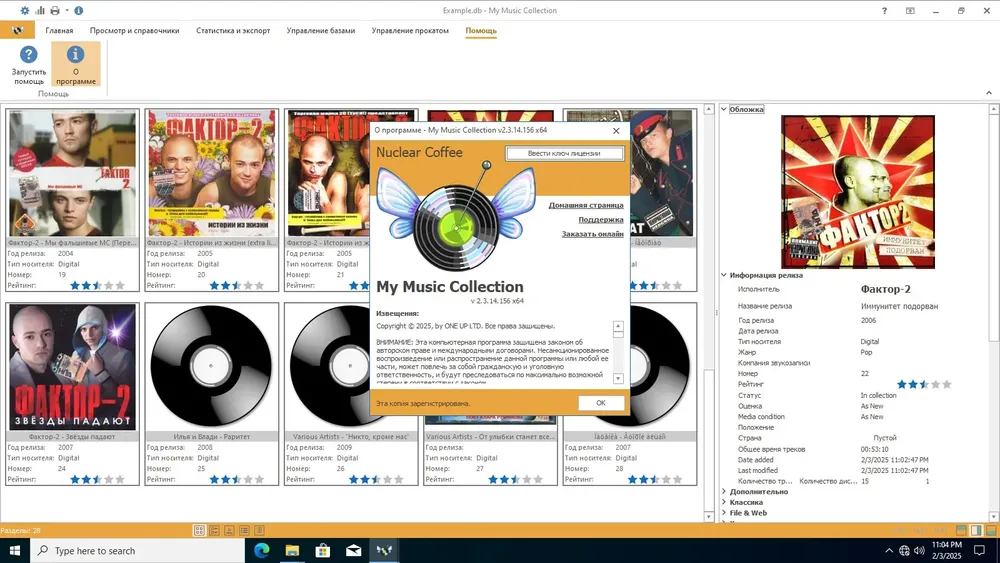Toggle the bottom panel layout in status bar
This screenshot has height=563, width=1000.
[991, 530]
